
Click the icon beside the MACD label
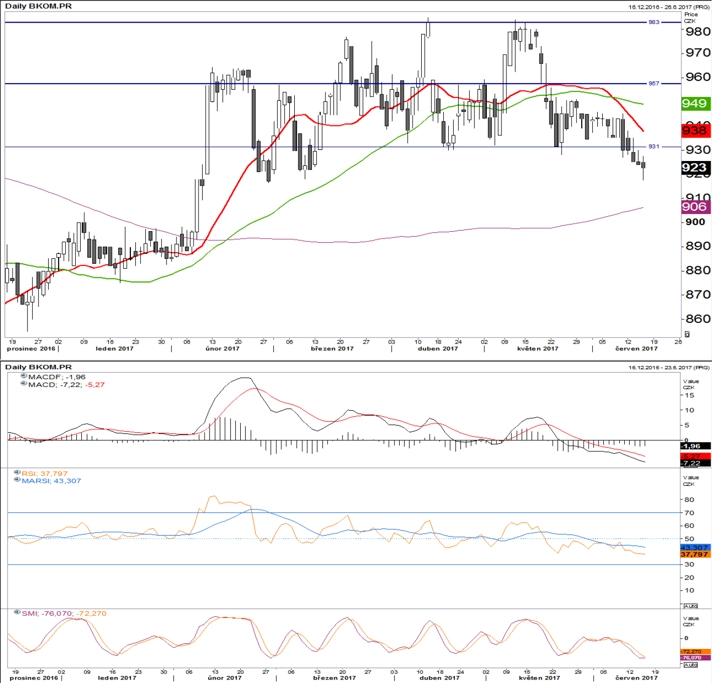[24, 384]
